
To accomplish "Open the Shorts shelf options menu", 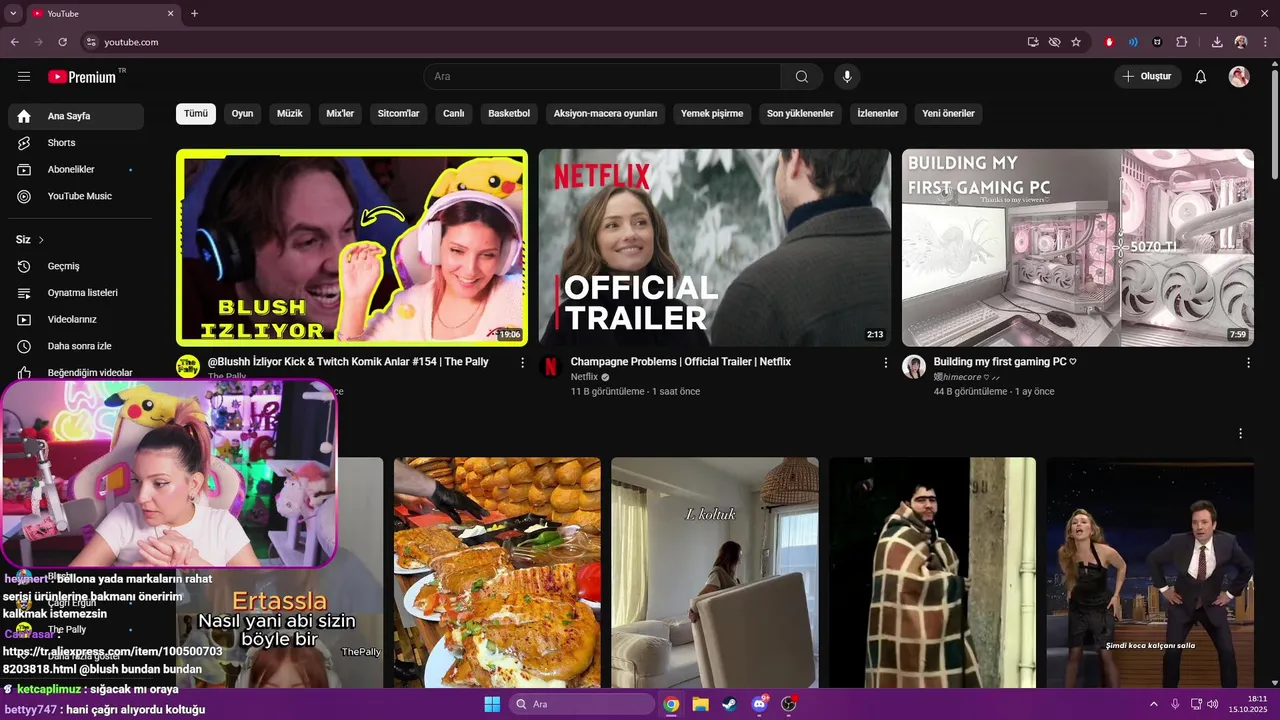I will 1240,434.
